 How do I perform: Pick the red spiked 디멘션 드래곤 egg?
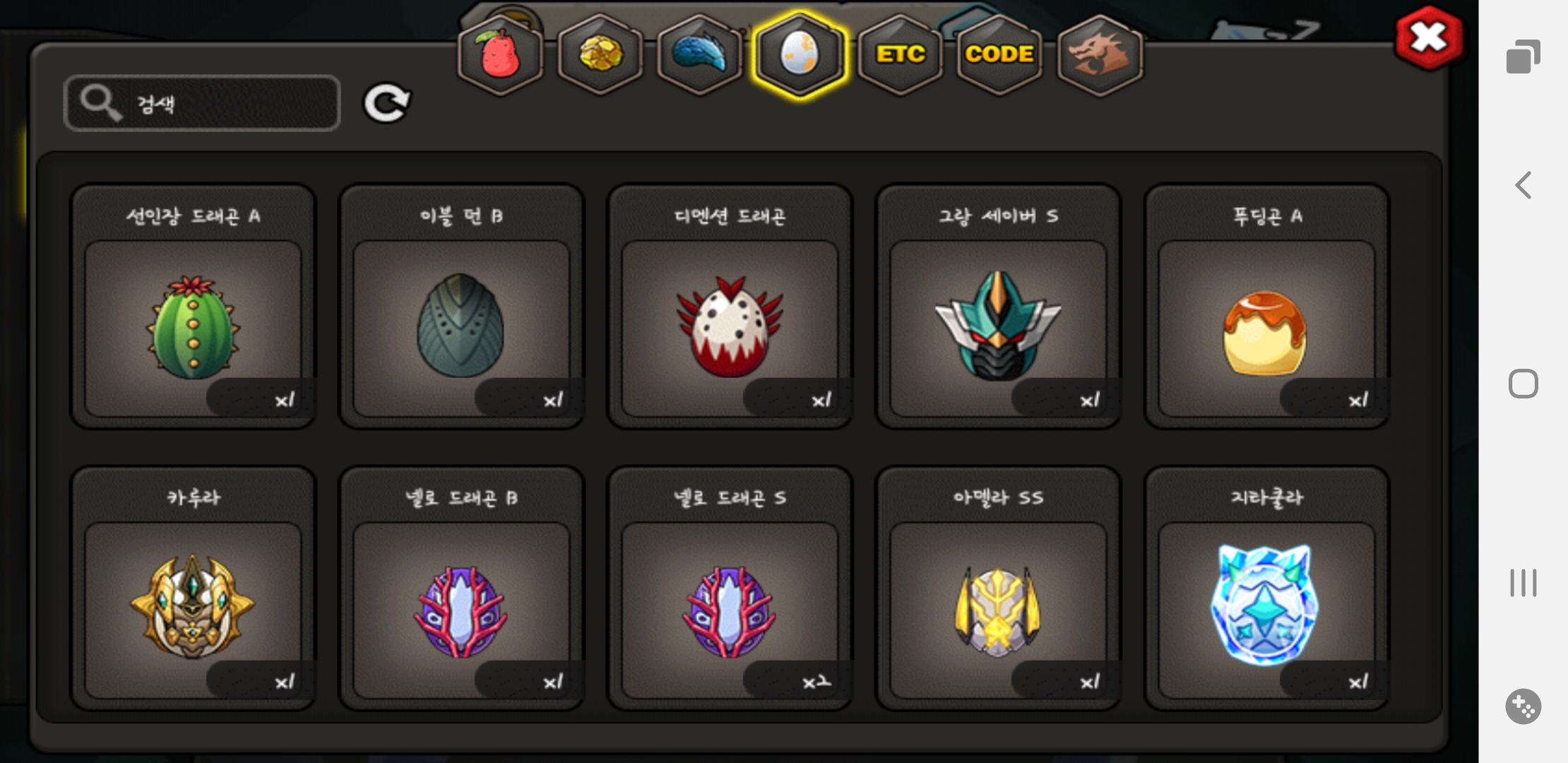click(x=730, y=307)
